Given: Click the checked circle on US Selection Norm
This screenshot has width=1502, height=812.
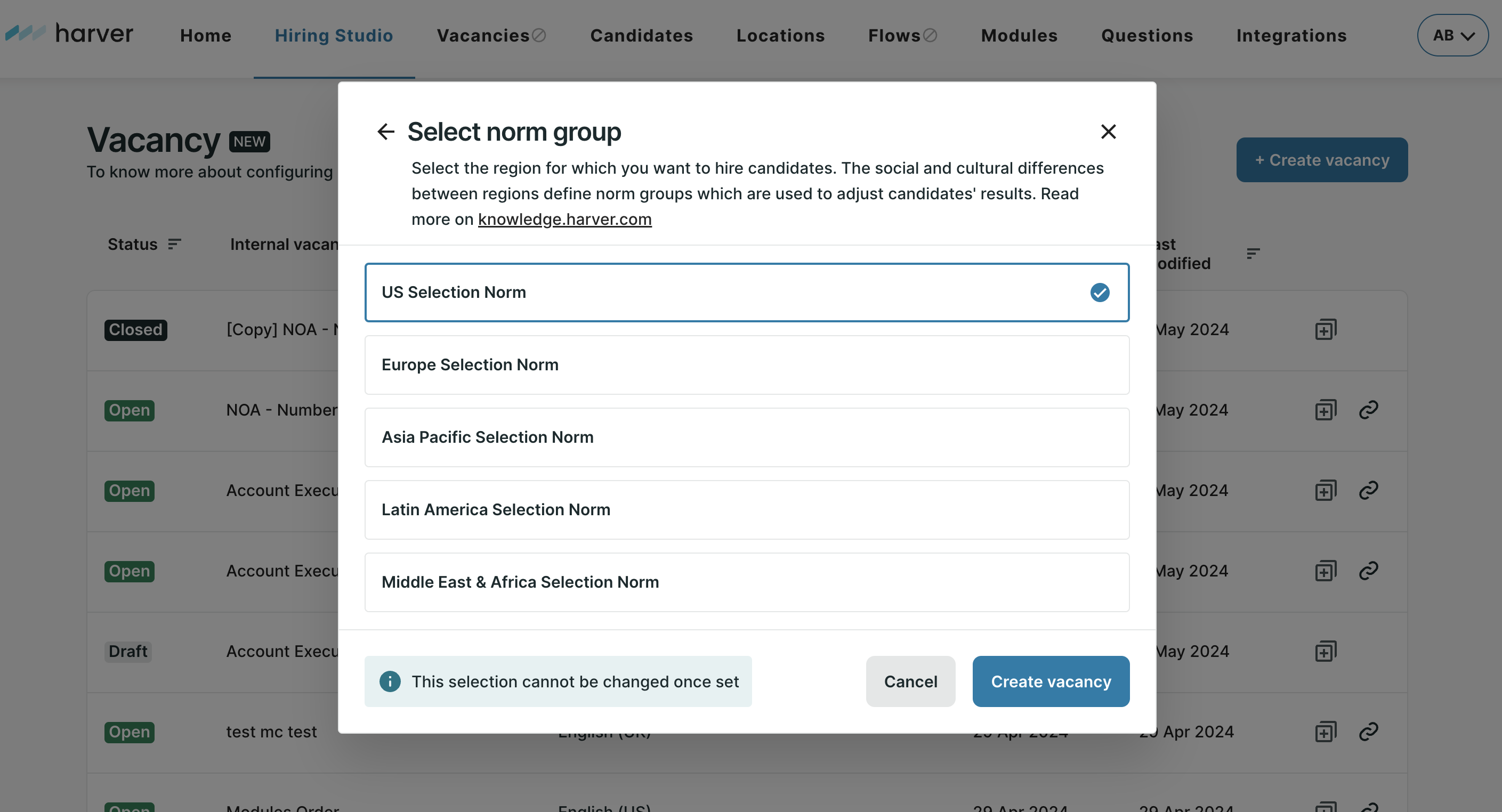Looking at the screenshot, I should [1100, 293].
